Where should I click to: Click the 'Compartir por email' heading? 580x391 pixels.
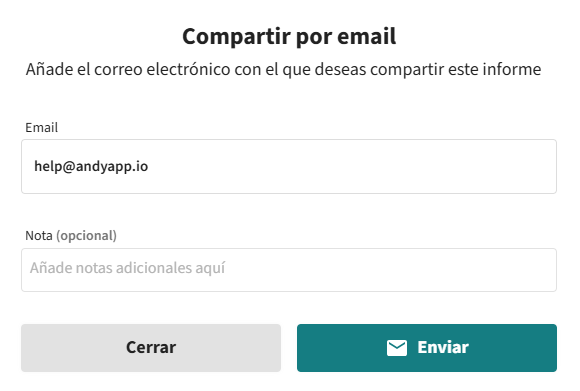(x=289, y=37)
